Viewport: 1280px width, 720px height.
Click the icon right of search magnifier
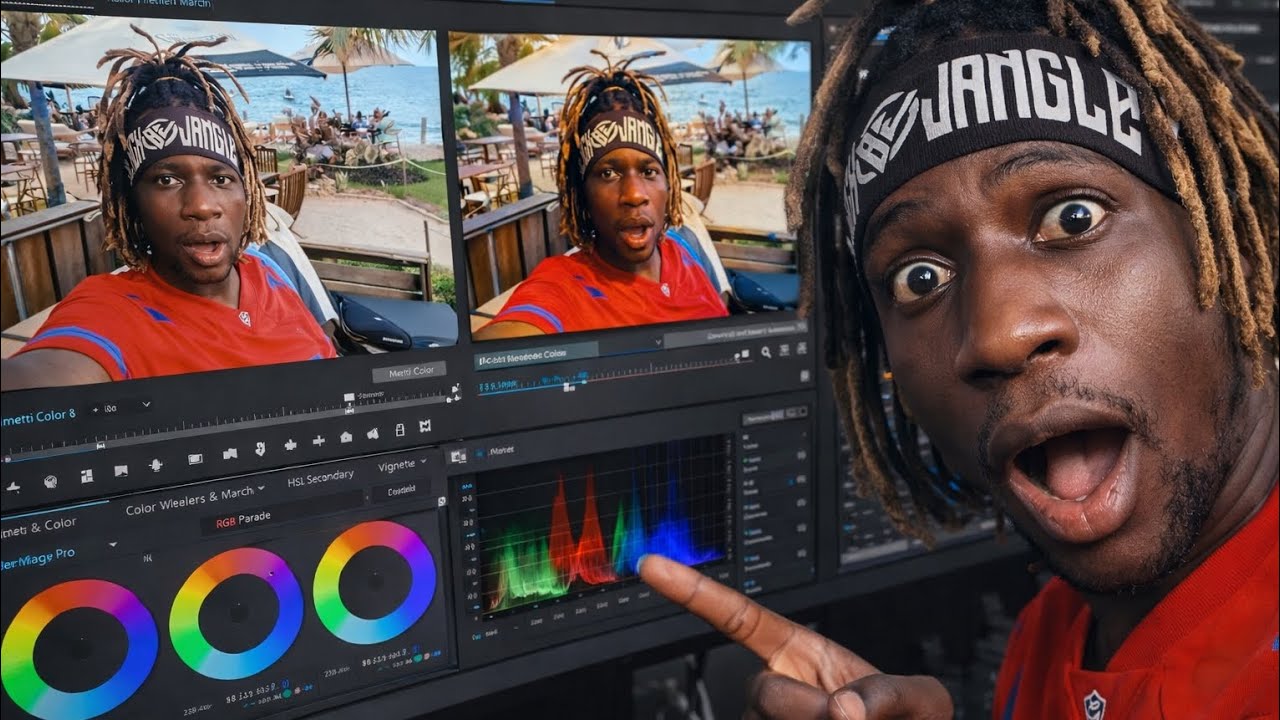click(786, 351)
